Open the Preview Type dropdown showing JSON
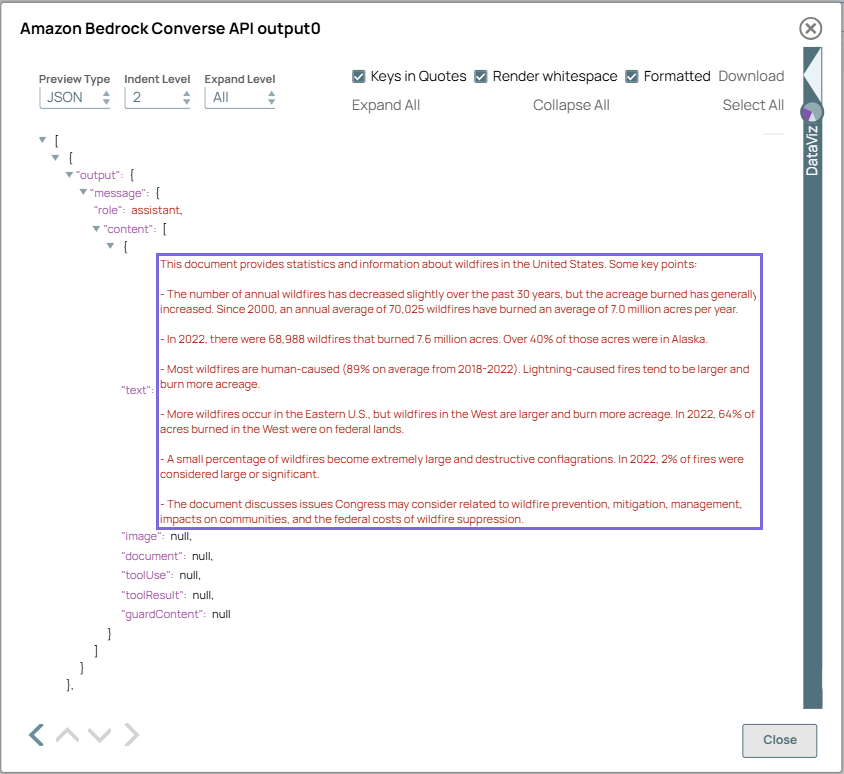Screen dimensions: 844x774 click(75, 97)
